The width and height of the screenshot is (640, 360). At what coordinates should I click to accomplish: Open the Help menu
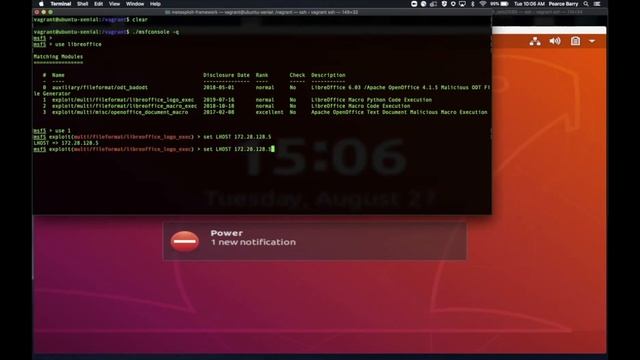(x=155, y=4)
